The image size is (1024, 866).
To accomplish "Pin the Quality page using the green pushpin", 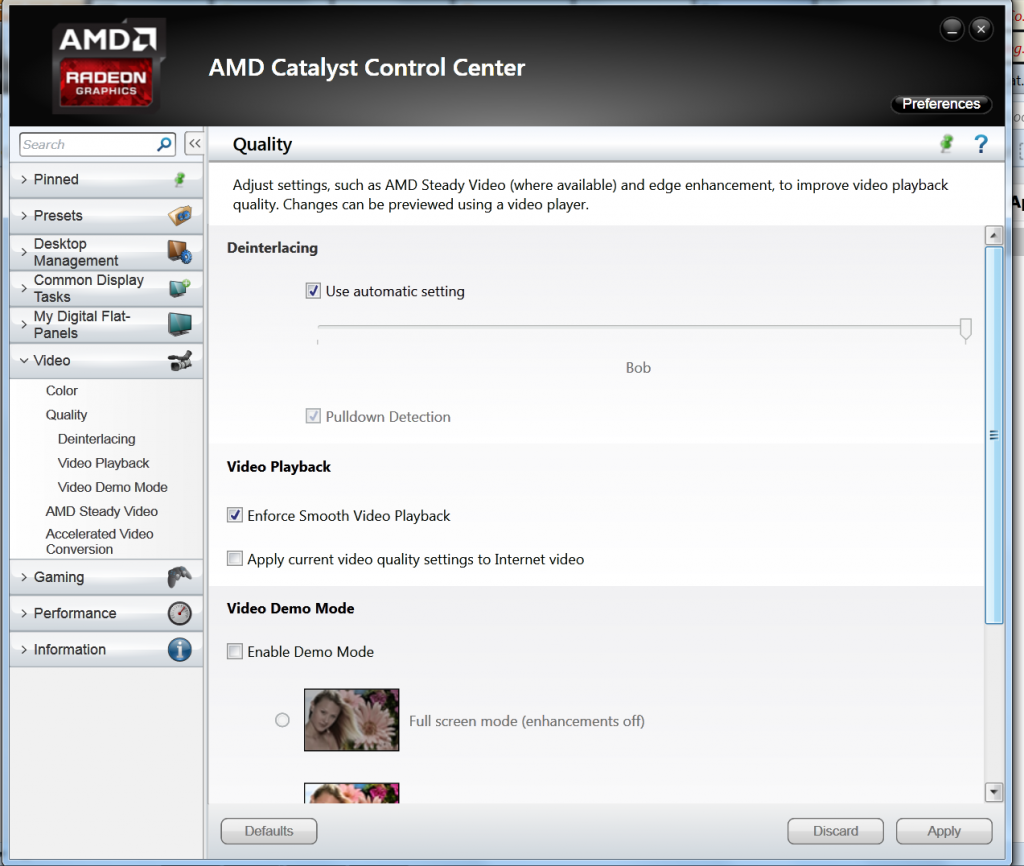I will pos(946,144).
